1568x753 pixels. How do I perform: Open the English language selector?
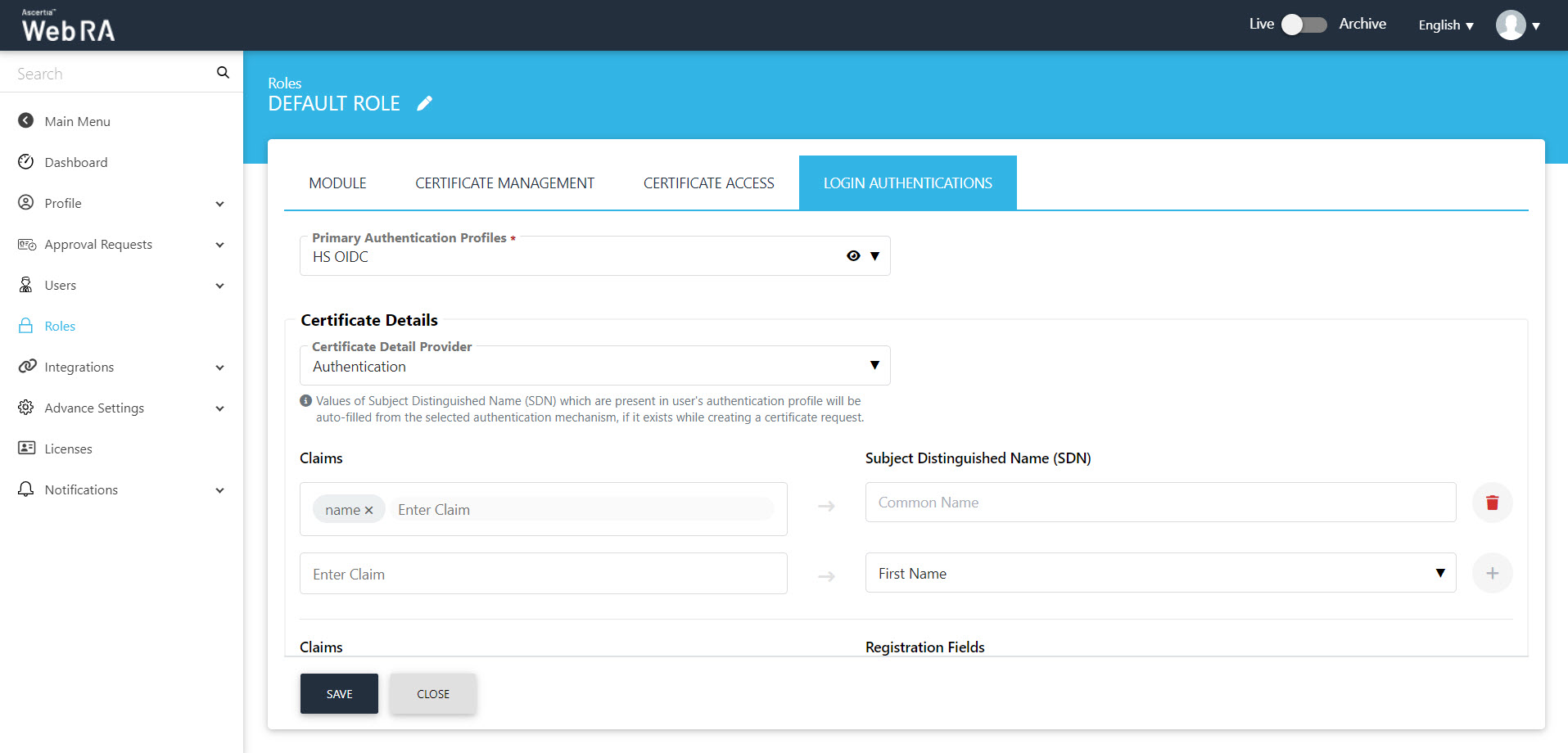(x=1445, y=25)
